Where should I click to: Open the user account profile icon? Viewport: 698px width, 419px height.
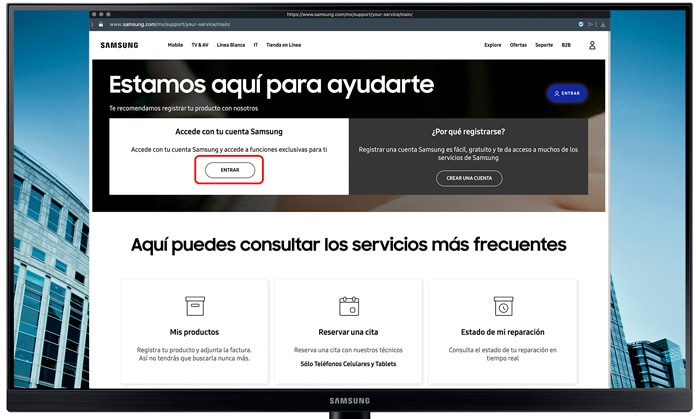click(x=592, y=45)
